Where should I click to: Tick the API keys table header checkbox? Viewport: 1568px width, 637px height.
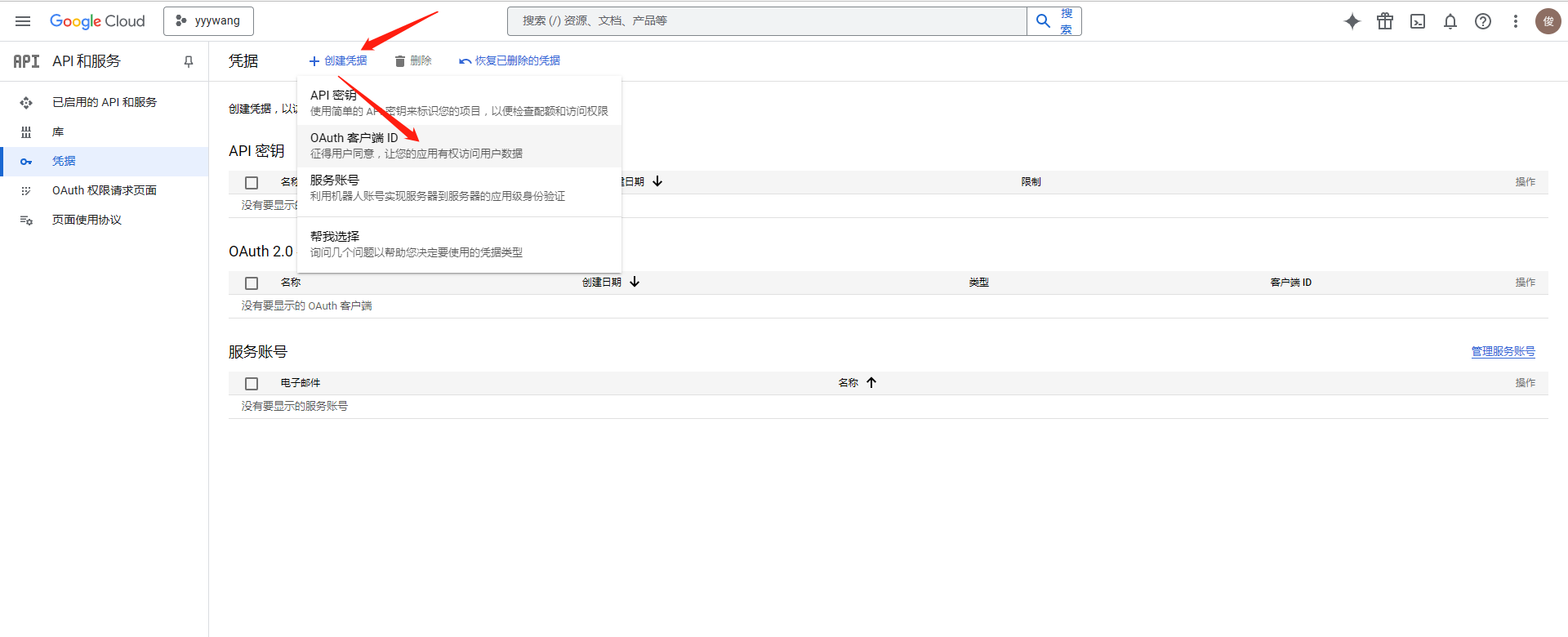pyautogui.click(x=252, y=182)
